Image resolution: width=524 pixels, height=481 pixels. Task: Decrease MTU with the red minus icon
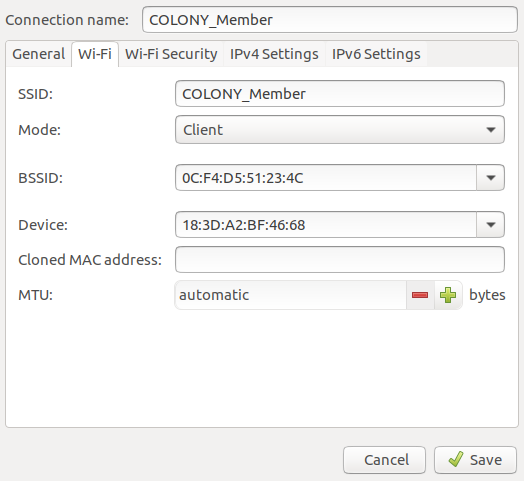pyautogui.click(x=420, y=295)
